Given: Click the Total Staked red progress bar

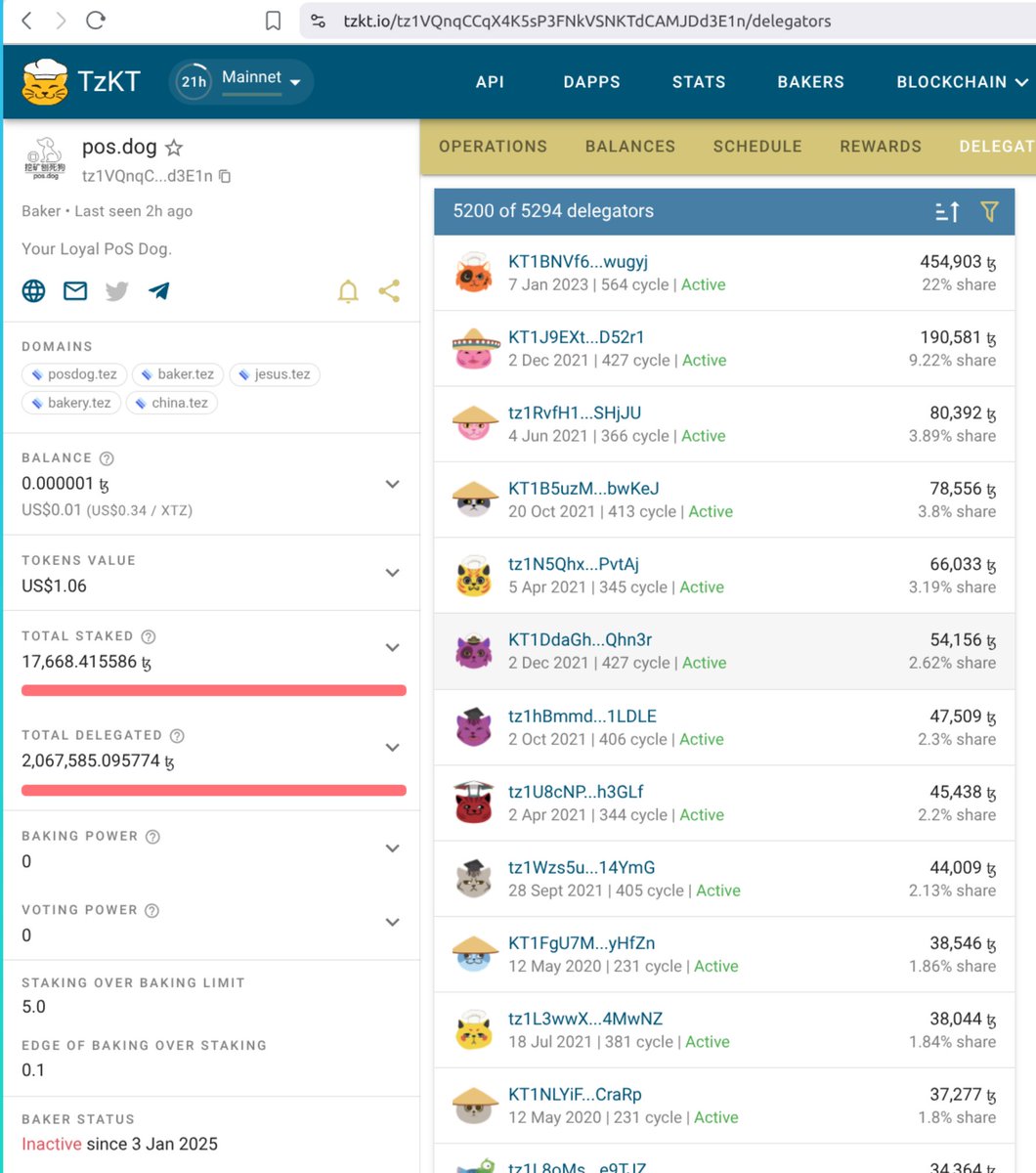Looking at the screenshot, I should click(214, 691).
